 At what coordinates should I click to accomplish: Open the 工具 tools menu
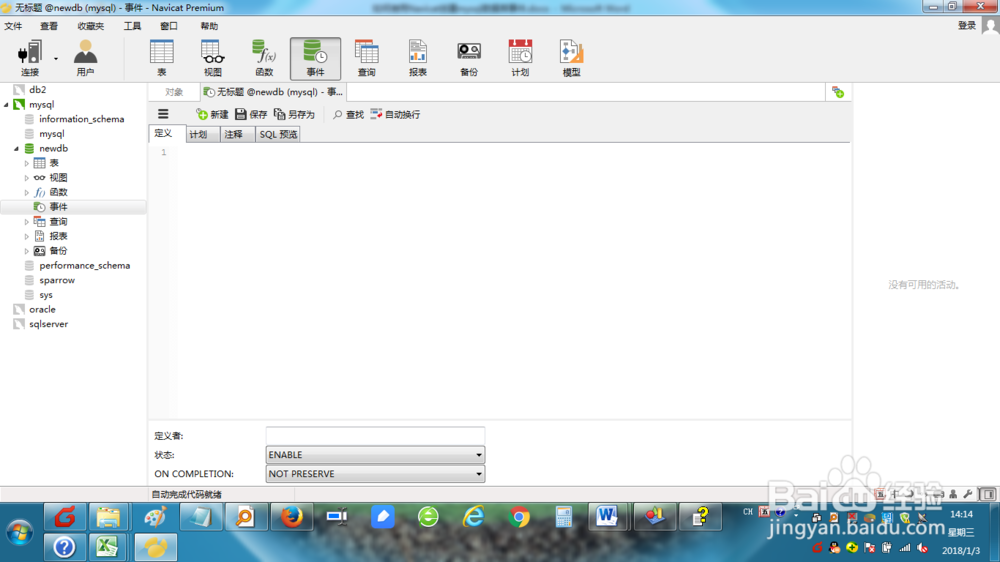pyautogui.click(x=132, y=26)
